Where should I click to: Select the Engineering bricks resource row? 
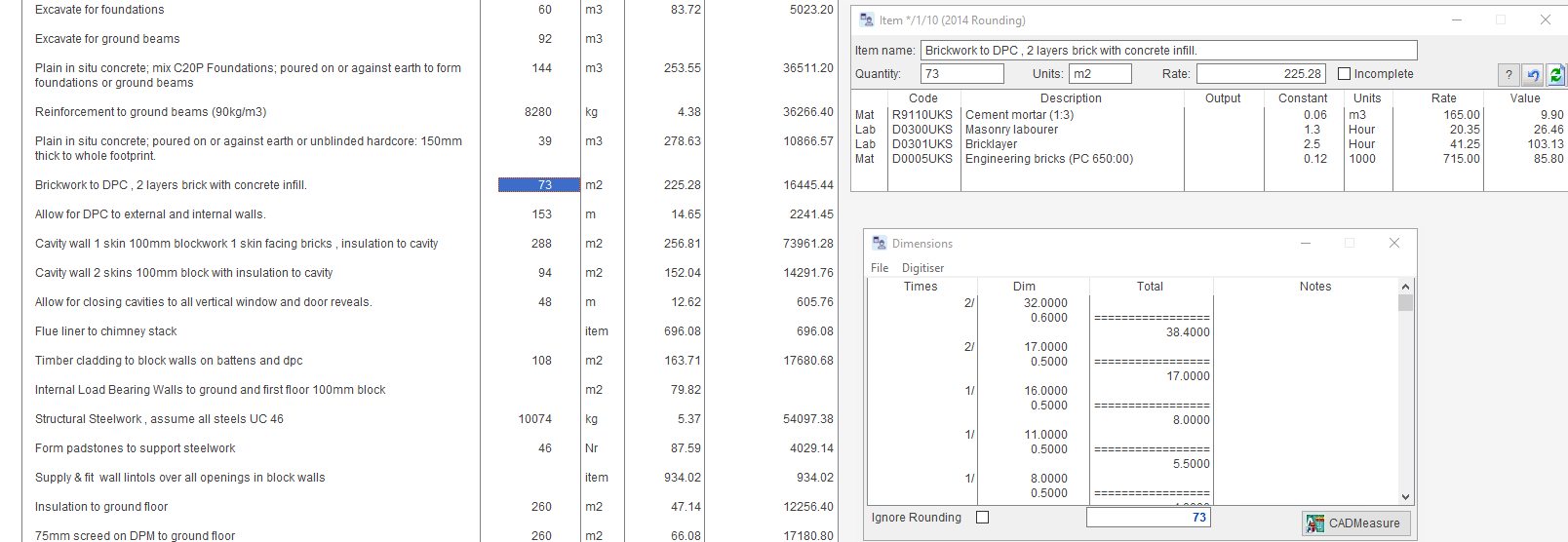click(1048, 159)
